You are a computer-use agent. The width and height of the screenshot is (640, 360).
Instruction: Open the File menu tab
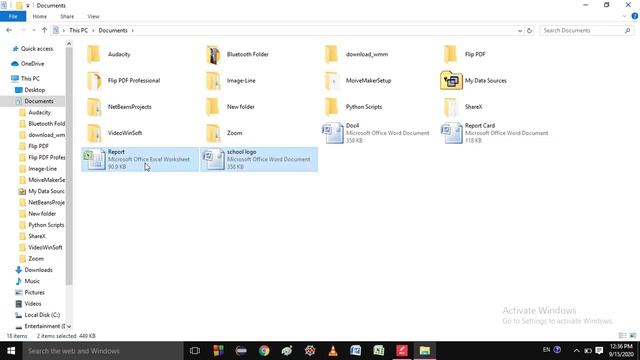click(x=13, y=16)
